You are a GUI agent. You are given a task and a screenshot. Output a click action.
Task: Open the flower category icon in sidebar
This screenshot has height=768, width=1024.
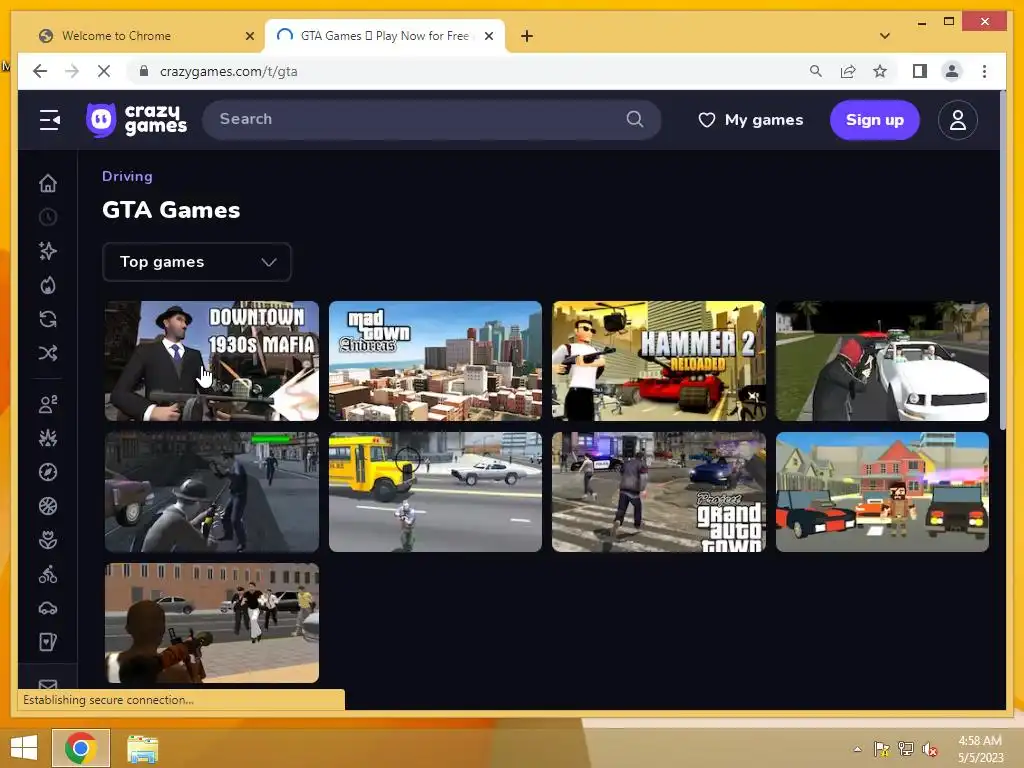(48, 540)
